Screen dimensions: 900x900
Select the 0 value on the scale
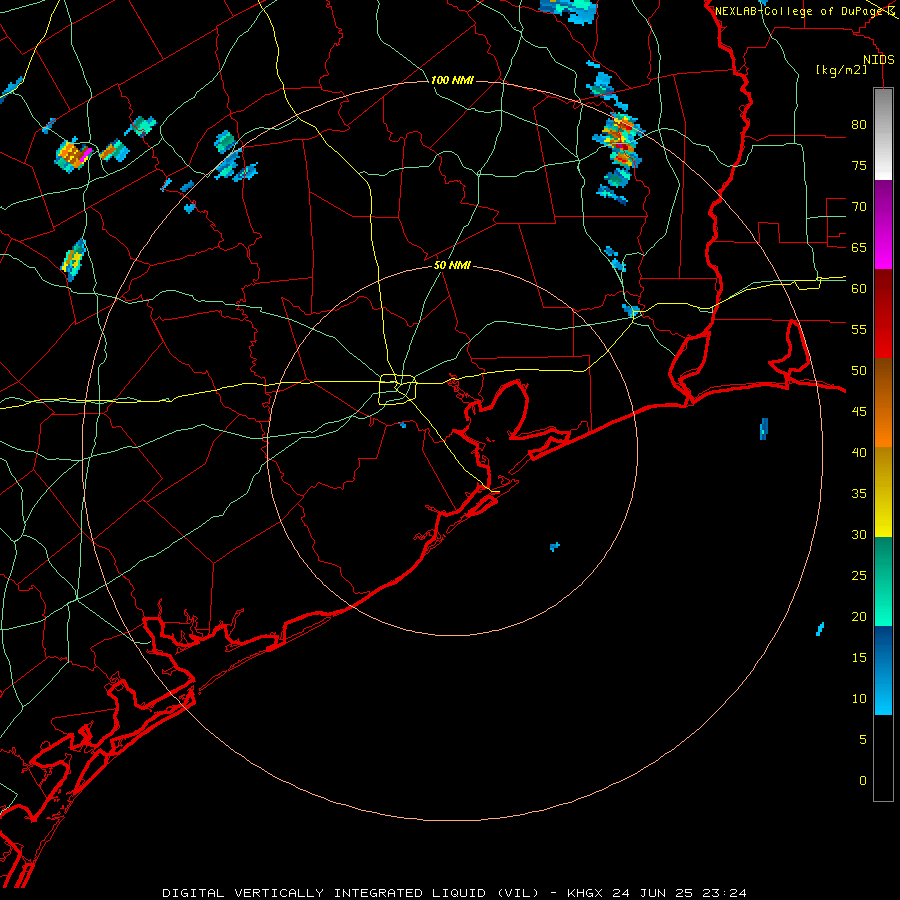tap(863, 781)
